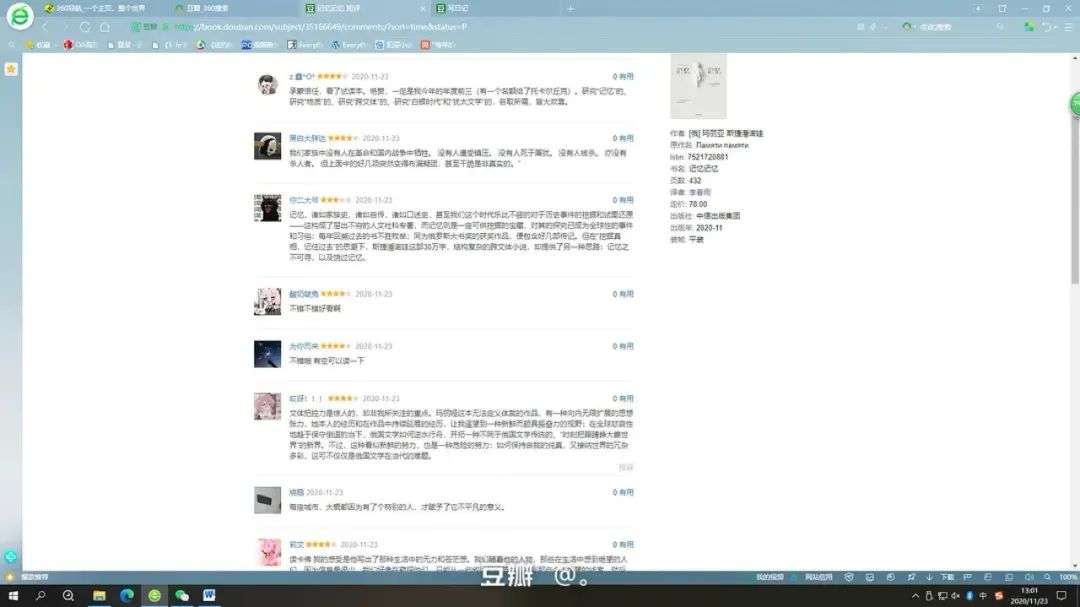Open the orange-icon bookmark at bar end
The height and width of the screenshot is (607, 1080).
click(x=438, y=45)
